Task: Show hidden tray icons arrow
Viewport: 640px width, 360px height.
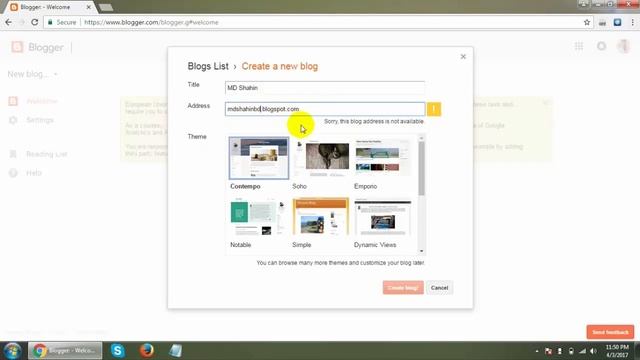Action: pyautogui.click(x=537, y=351)
